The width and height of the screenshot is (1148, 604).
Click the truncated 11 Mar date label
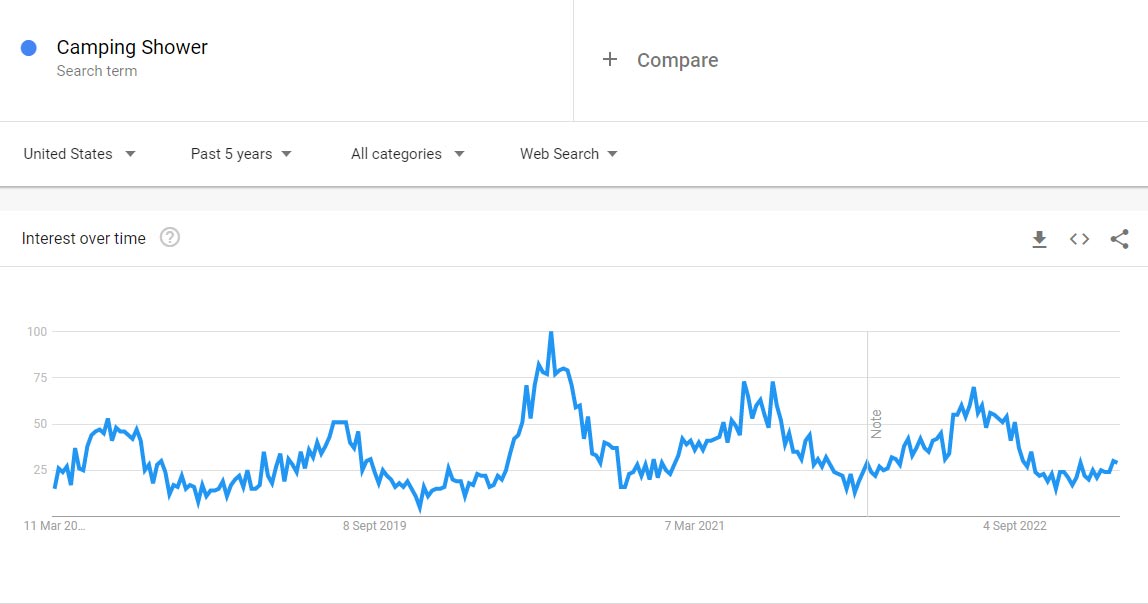pos(55,526)
